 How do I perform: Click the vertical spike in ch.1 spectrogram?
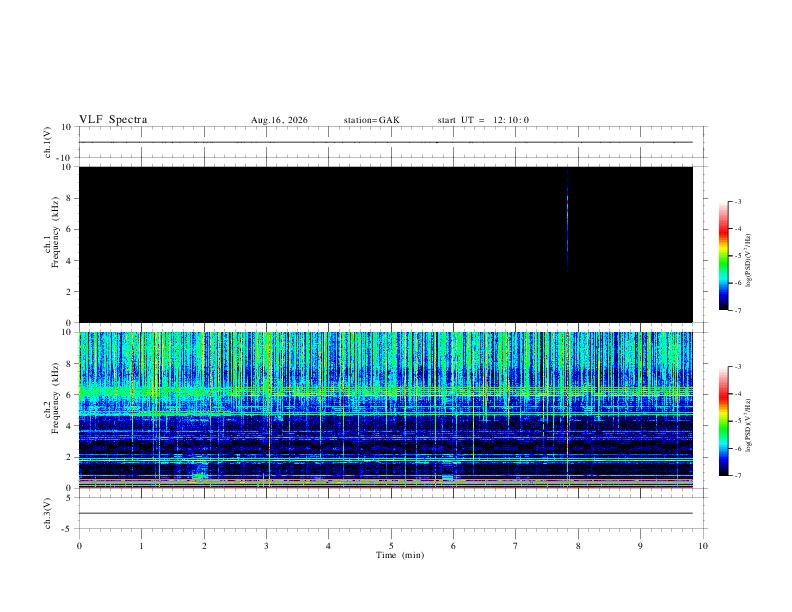click(x=567, y=222)
